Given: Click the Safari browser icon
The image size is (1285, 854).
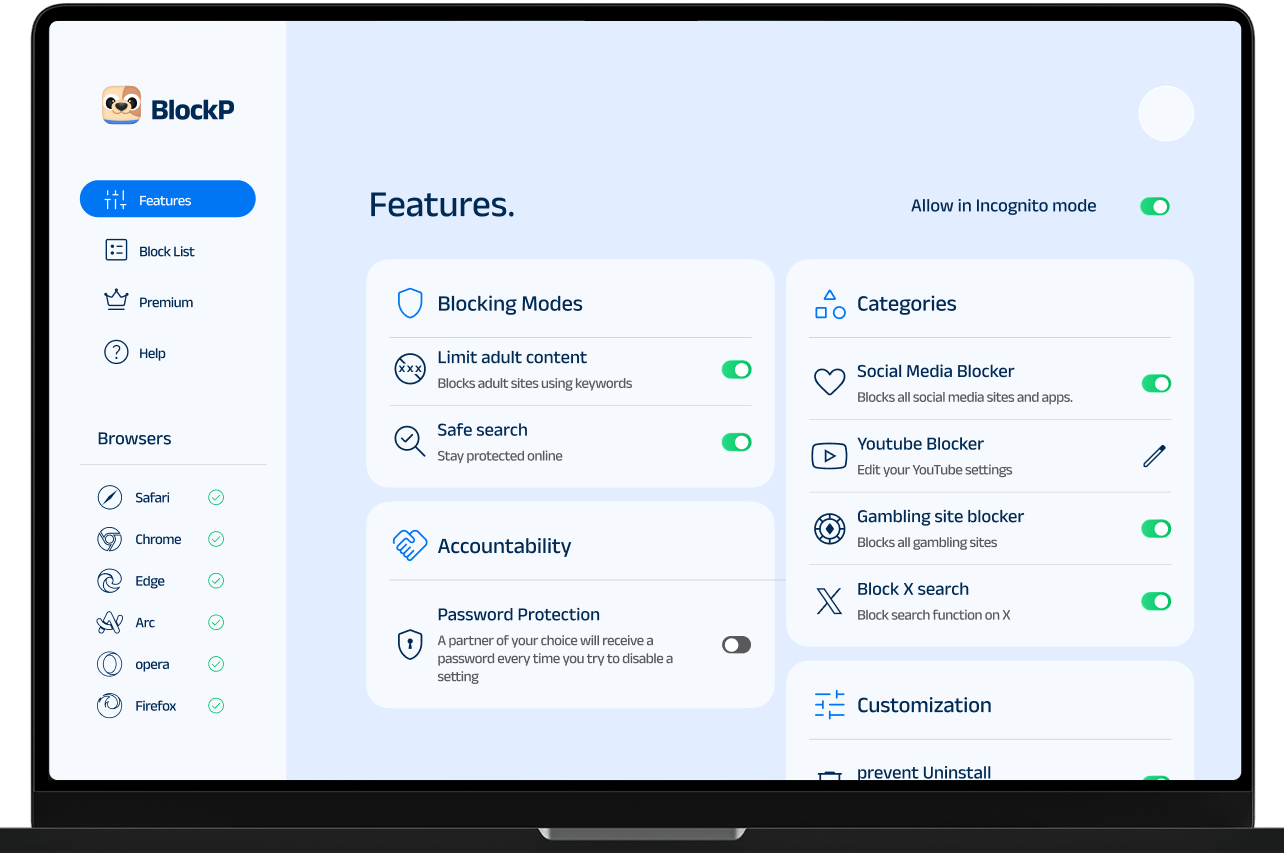Looking at the screenshot, I should (109, 497).
